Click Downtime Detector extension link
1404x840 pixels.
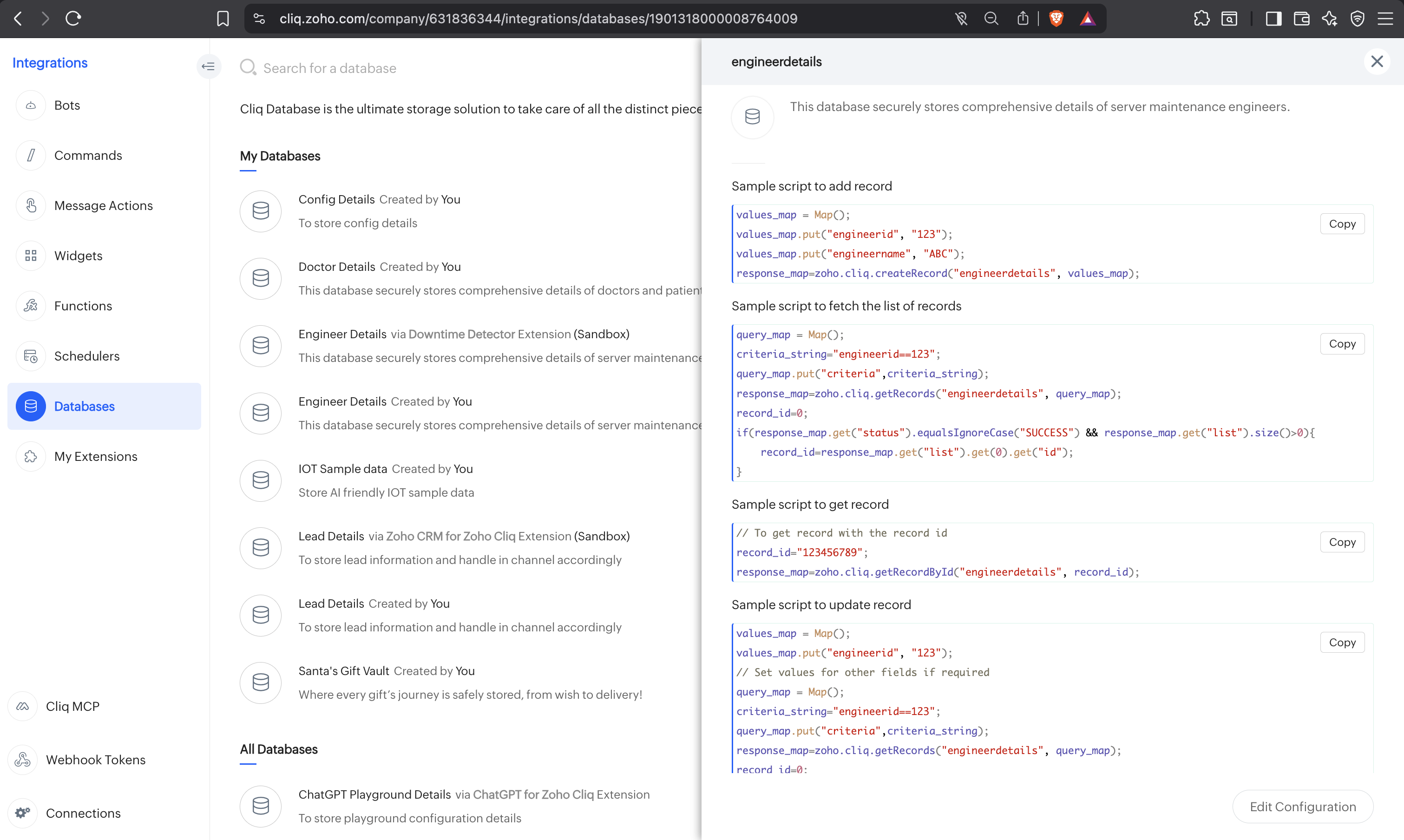click(462, 334)
